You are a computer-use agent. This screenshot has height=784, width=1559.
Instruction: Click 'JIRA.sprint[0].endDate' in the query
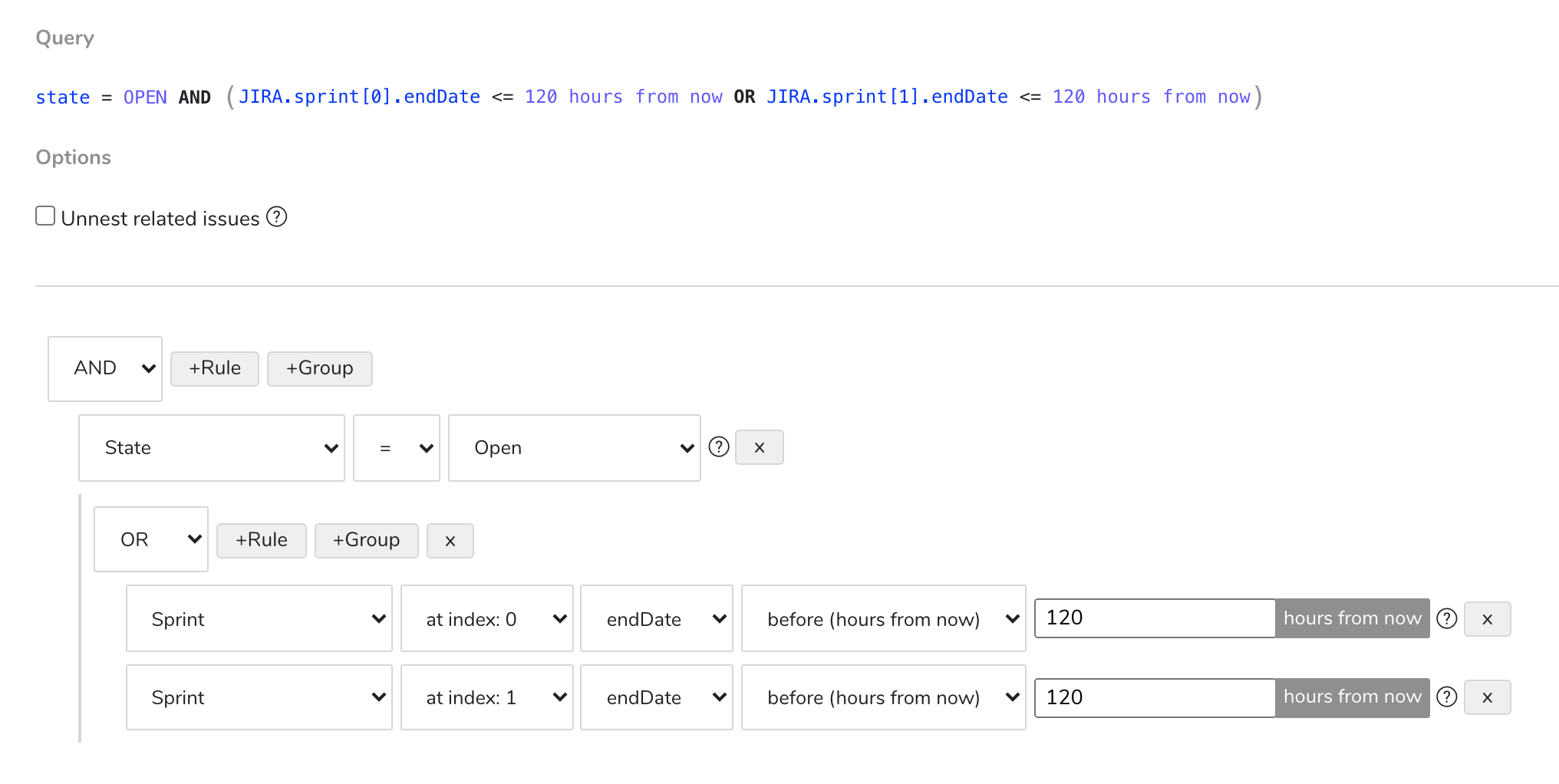point(359,97)
